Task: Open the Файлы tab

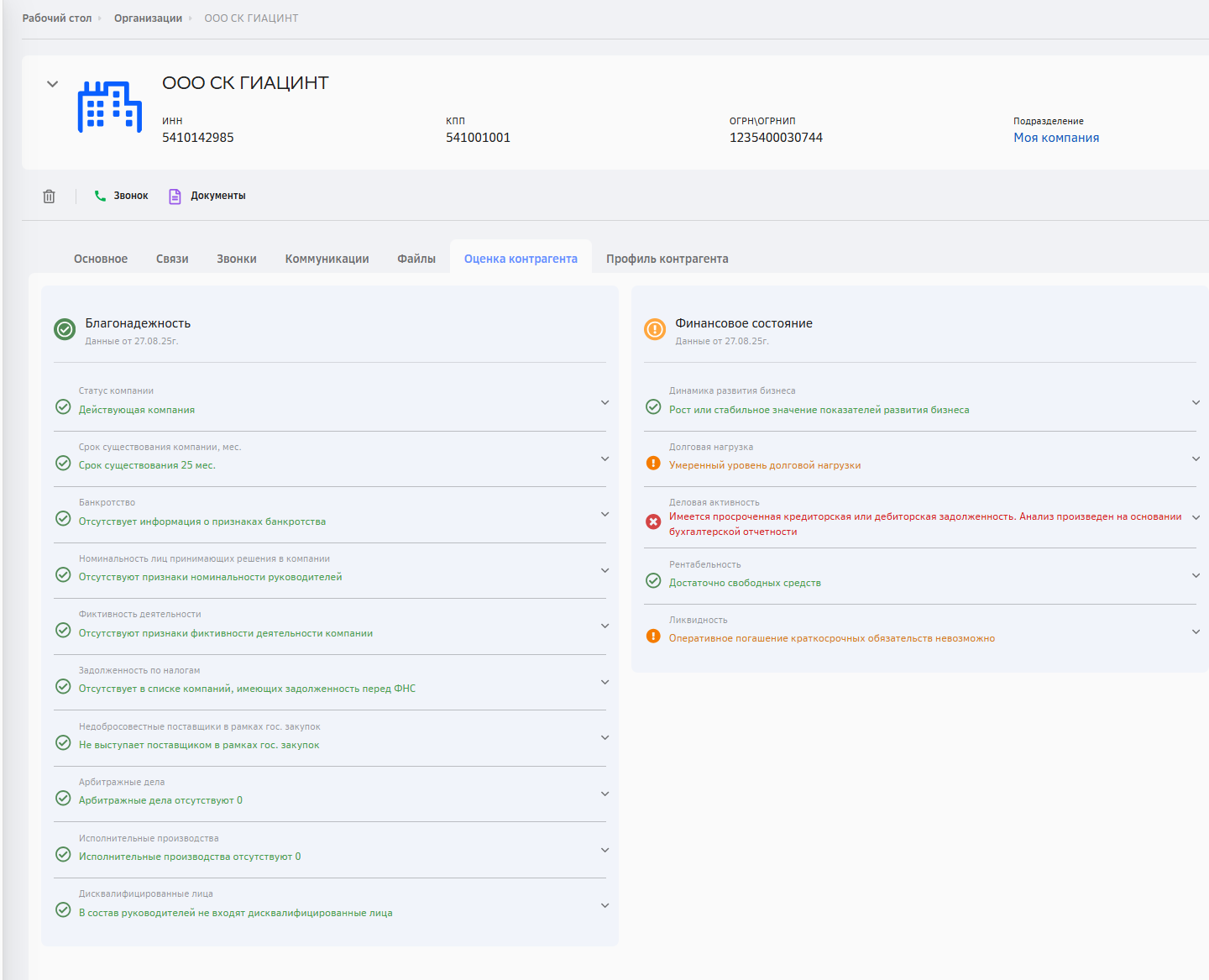Action: pyautogui.click(x=416, y=259)
